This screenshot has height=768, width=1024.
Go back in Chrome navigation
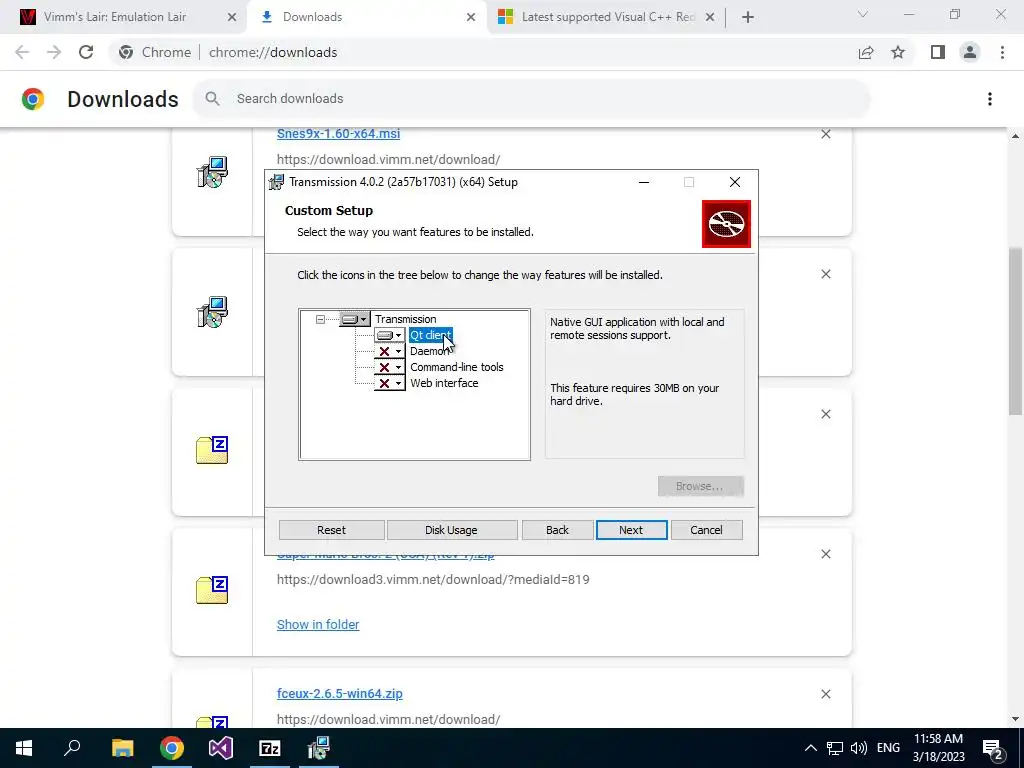[x=22, y=52]
